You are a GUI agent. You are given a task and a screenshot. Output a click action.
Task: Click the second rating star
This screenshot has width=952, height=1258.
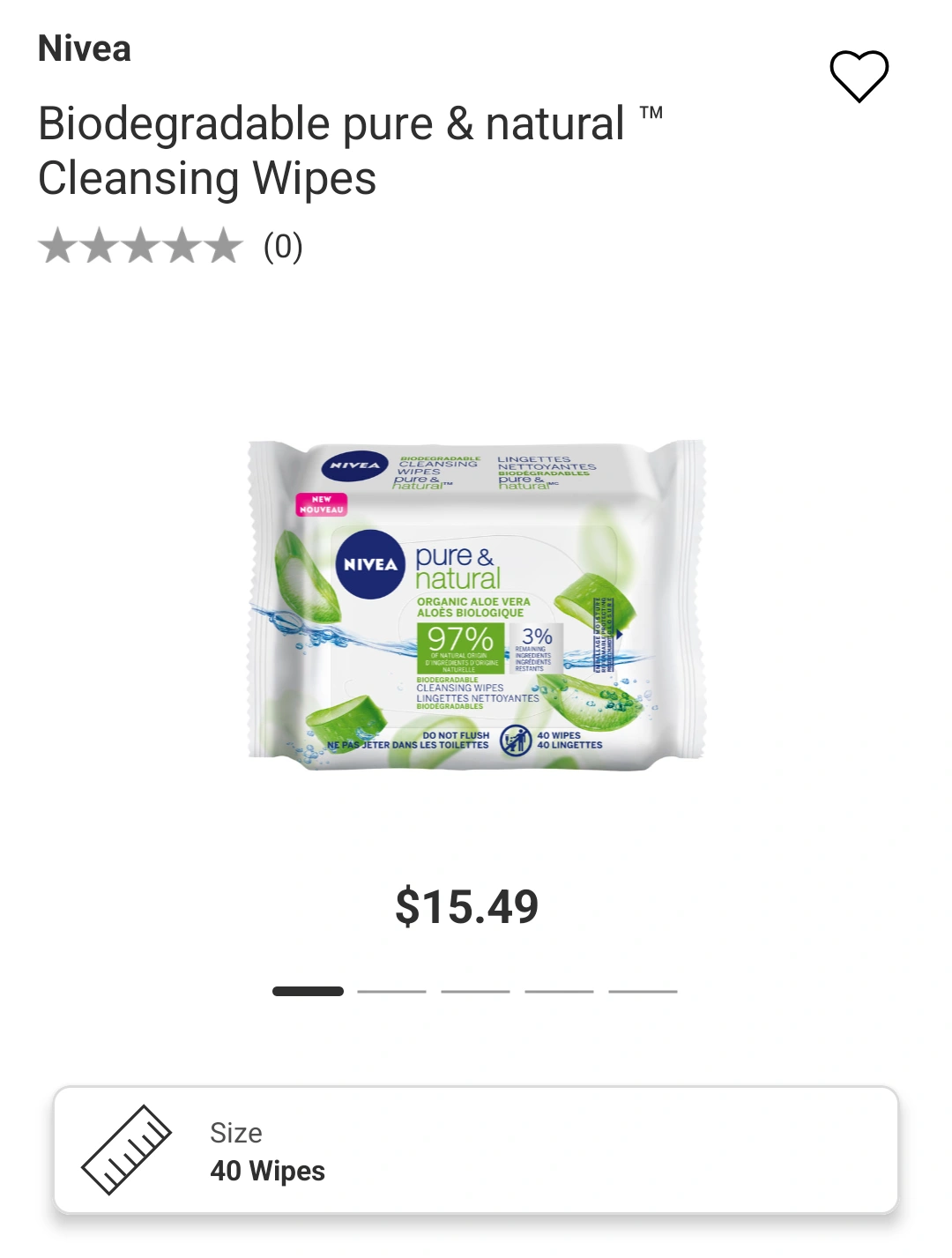click(x=100, y=246)
